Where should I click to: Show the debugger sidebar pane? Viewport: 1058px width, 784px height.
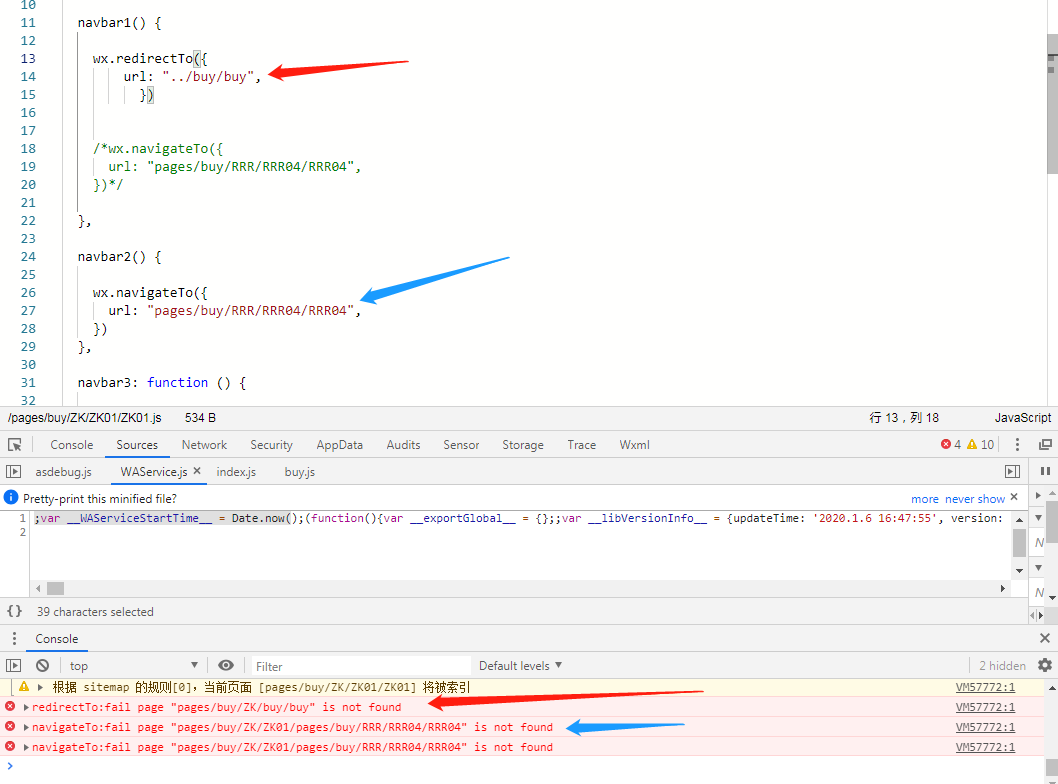pyautogui.click(x=1012, y=472)
